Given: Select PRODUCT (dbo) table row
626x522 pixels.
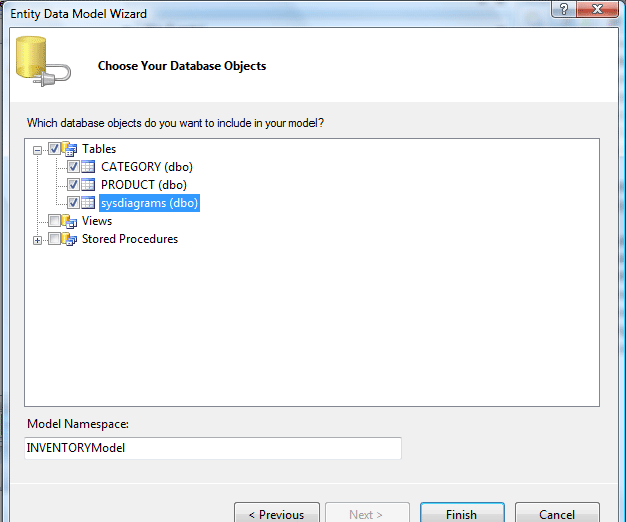Looking at the screenshot, I should tap(144, 185).
